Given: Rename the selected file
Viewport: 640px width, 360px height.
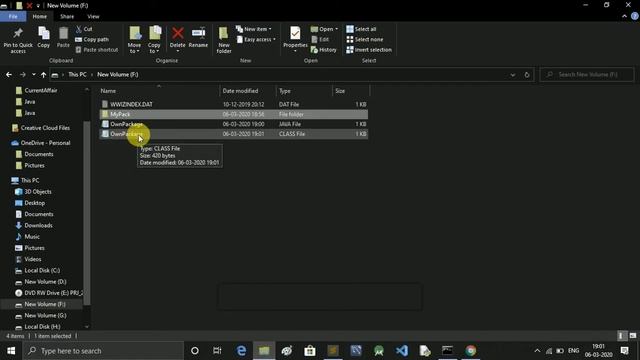Looking at the screenshot, I should click(x=198, y=38).
